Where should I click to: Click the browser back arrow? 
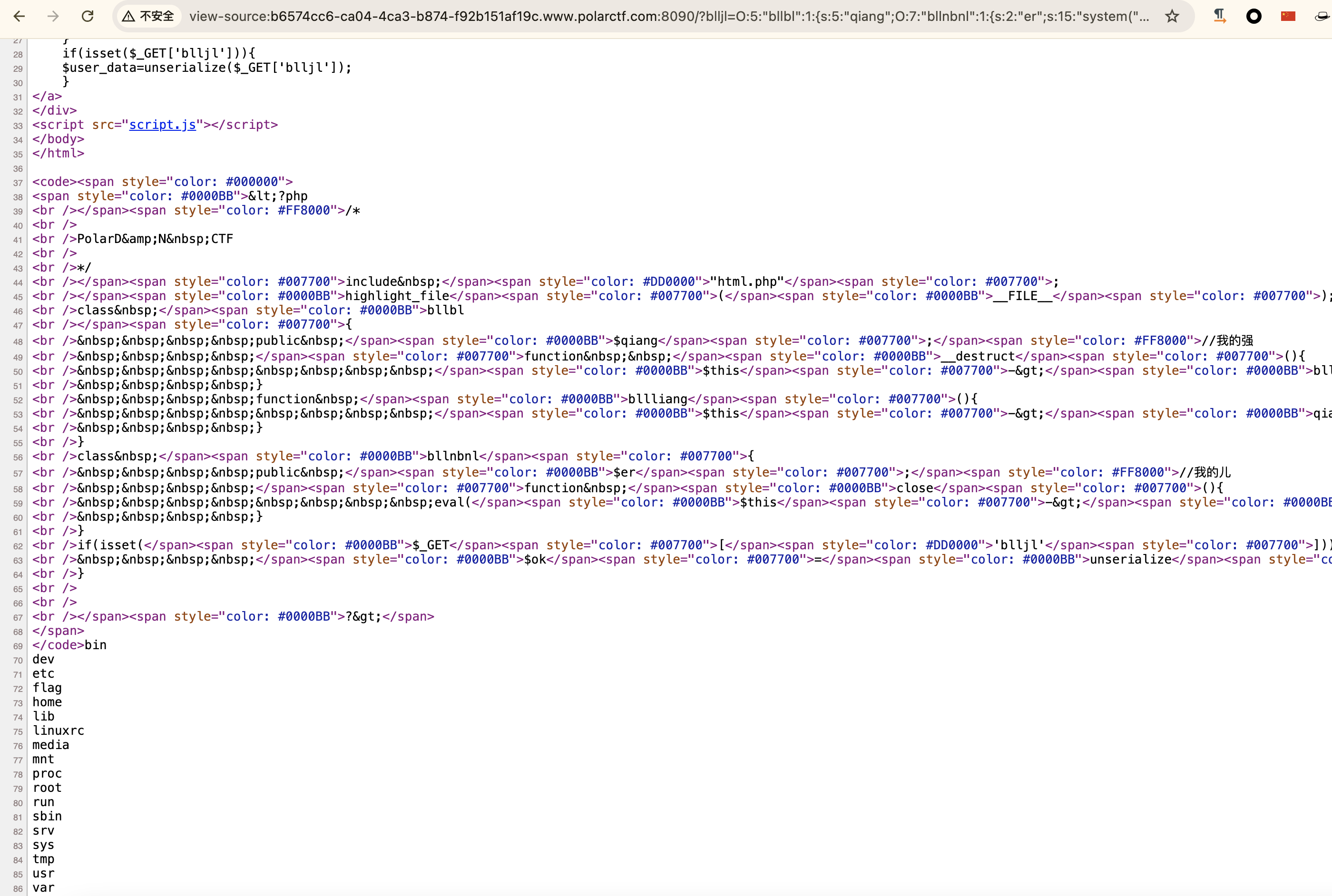pyautogui.click(x=20, y=16)
